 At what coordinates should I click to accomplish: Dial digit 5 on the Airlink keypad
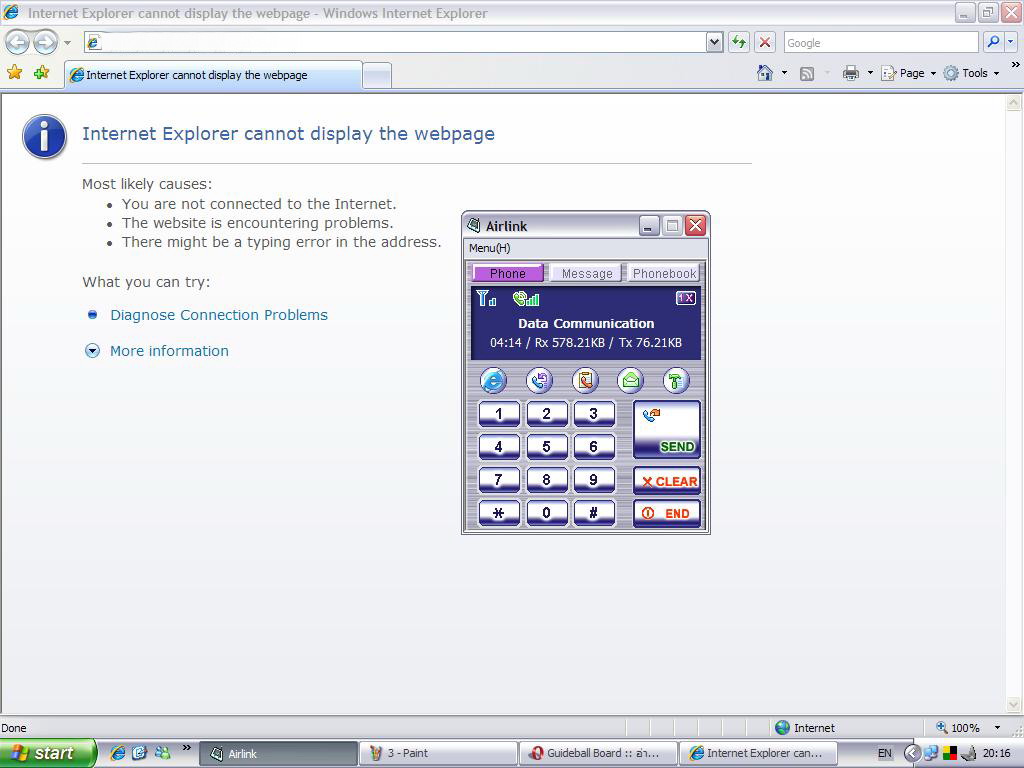pyautogui.click(x=547, y=447)
